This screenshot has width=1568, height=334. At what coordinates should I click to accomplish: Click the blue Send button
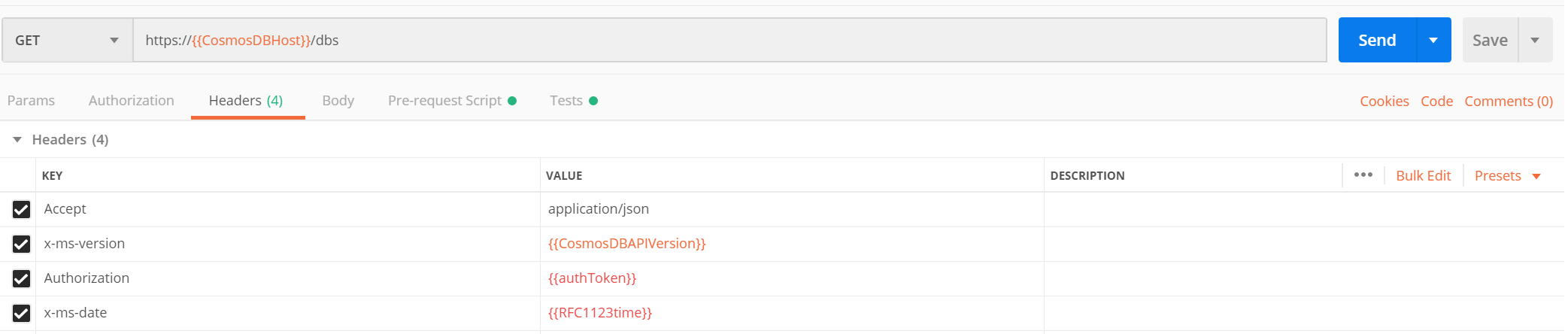click(x=1377, y=40)
